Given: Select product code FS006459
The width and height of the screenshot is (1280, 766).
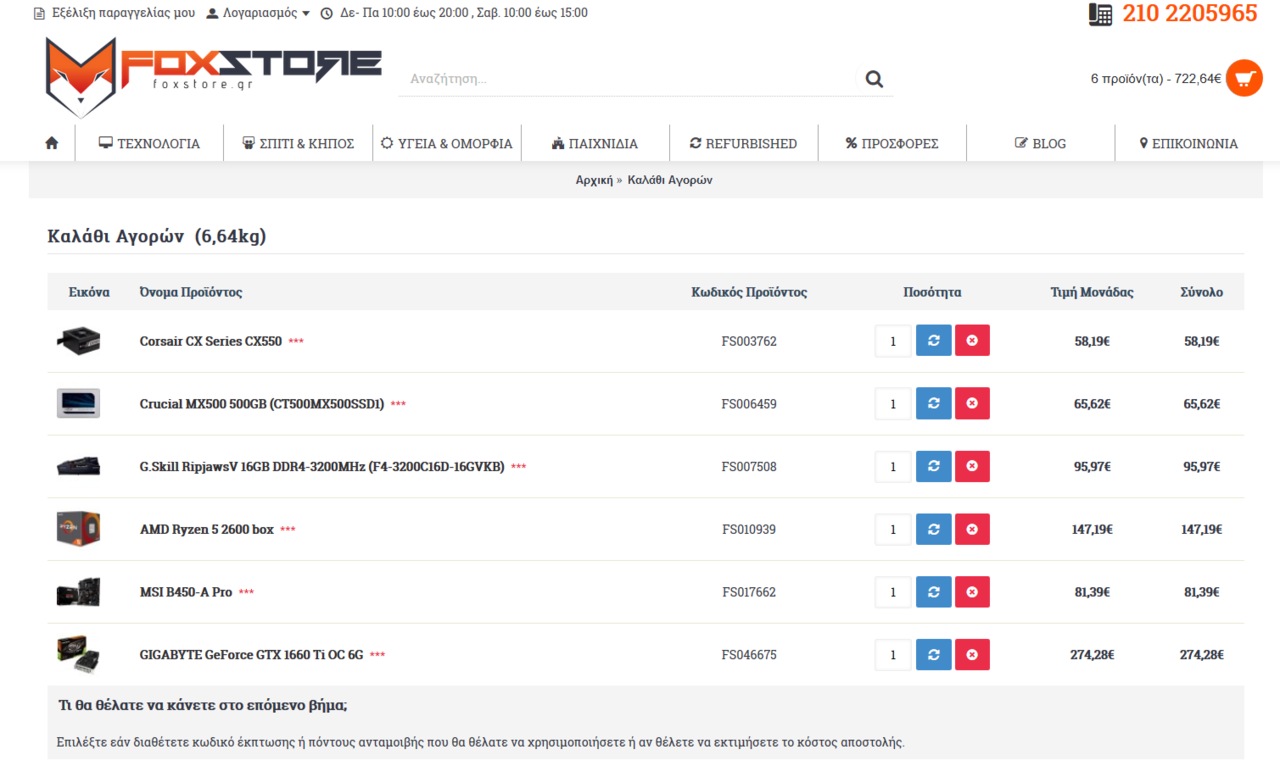Looking at the screenshot, I should 749,404.
